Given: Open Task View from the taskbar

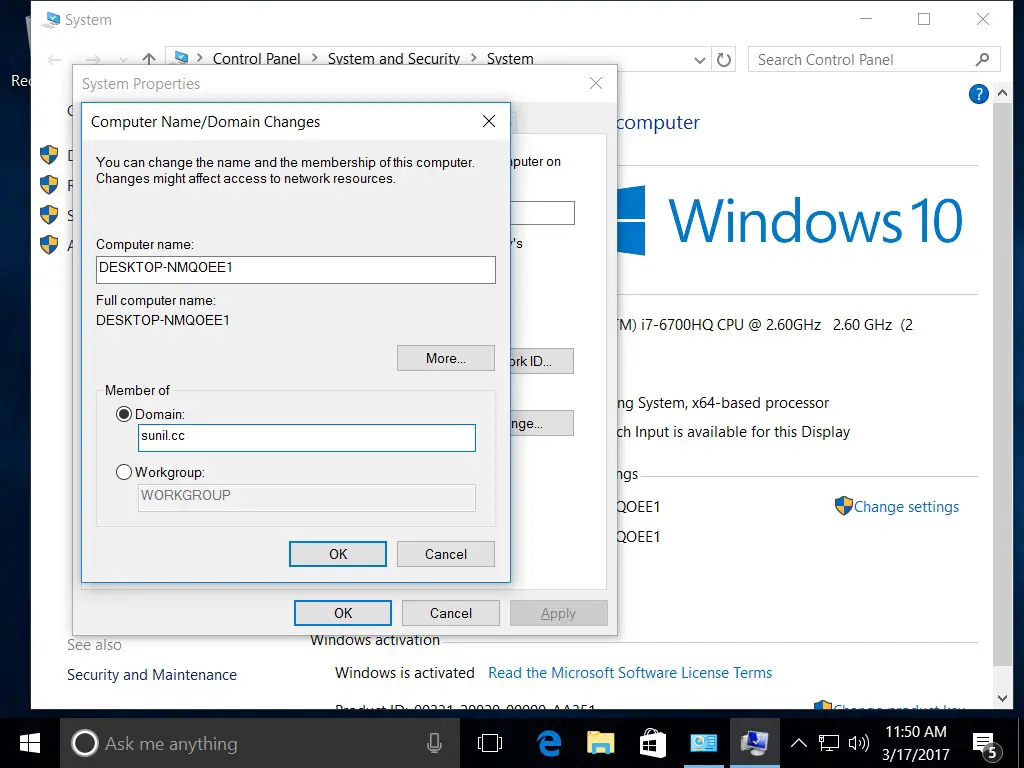Looking at the screenshot, I should click(x=490, y=743).
